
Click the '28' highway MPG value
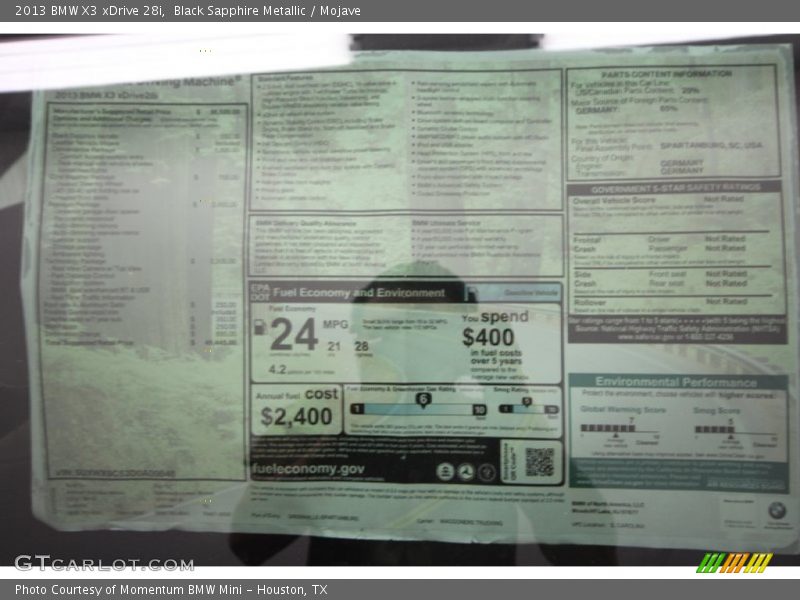(x=361, y=346)
